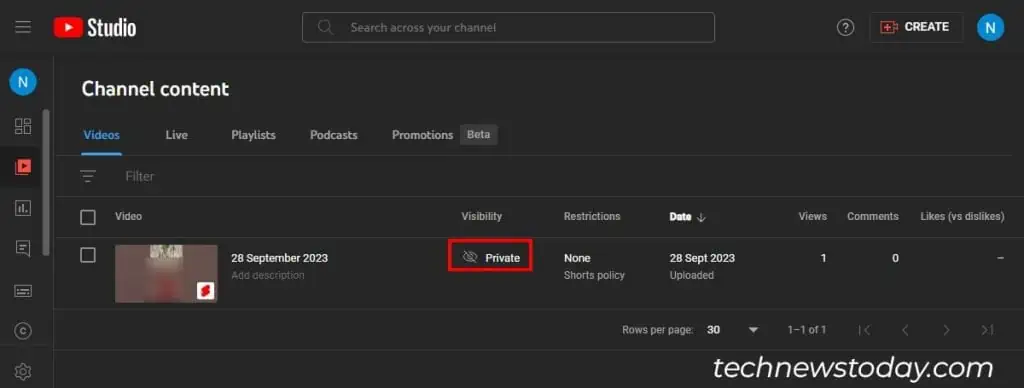Switch to the Promotions tab
The height and width of the screenshot is (388, 1024).
423,135
